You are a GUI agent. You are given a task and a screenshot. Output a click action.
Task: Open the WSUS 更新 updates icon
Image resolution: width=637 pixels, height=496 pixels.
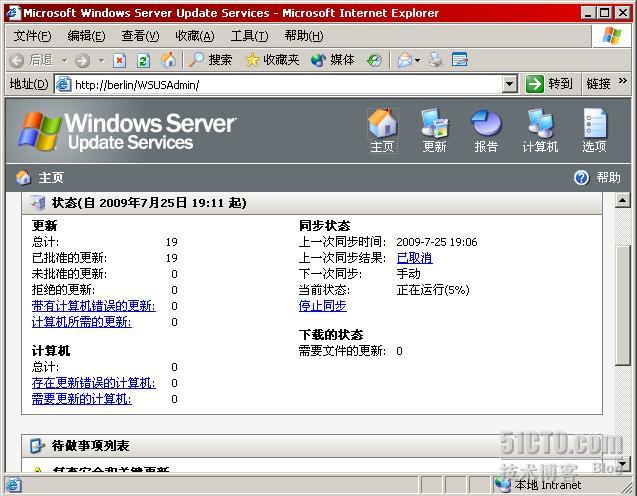coord(434,130)
